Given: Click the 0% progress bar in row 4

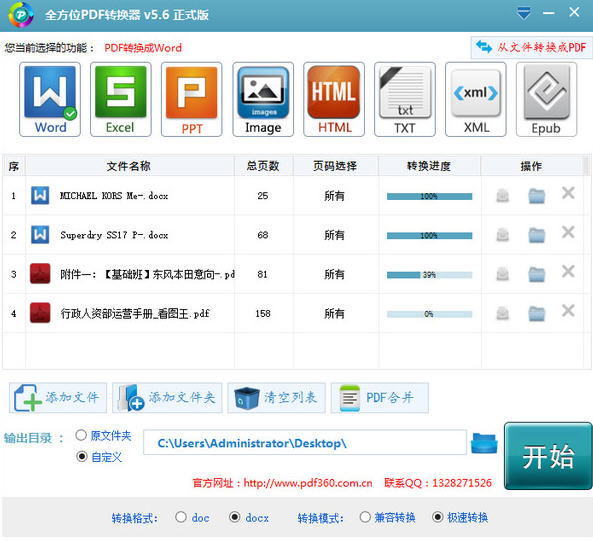Looking at the screenshot, I should point(429,314).
